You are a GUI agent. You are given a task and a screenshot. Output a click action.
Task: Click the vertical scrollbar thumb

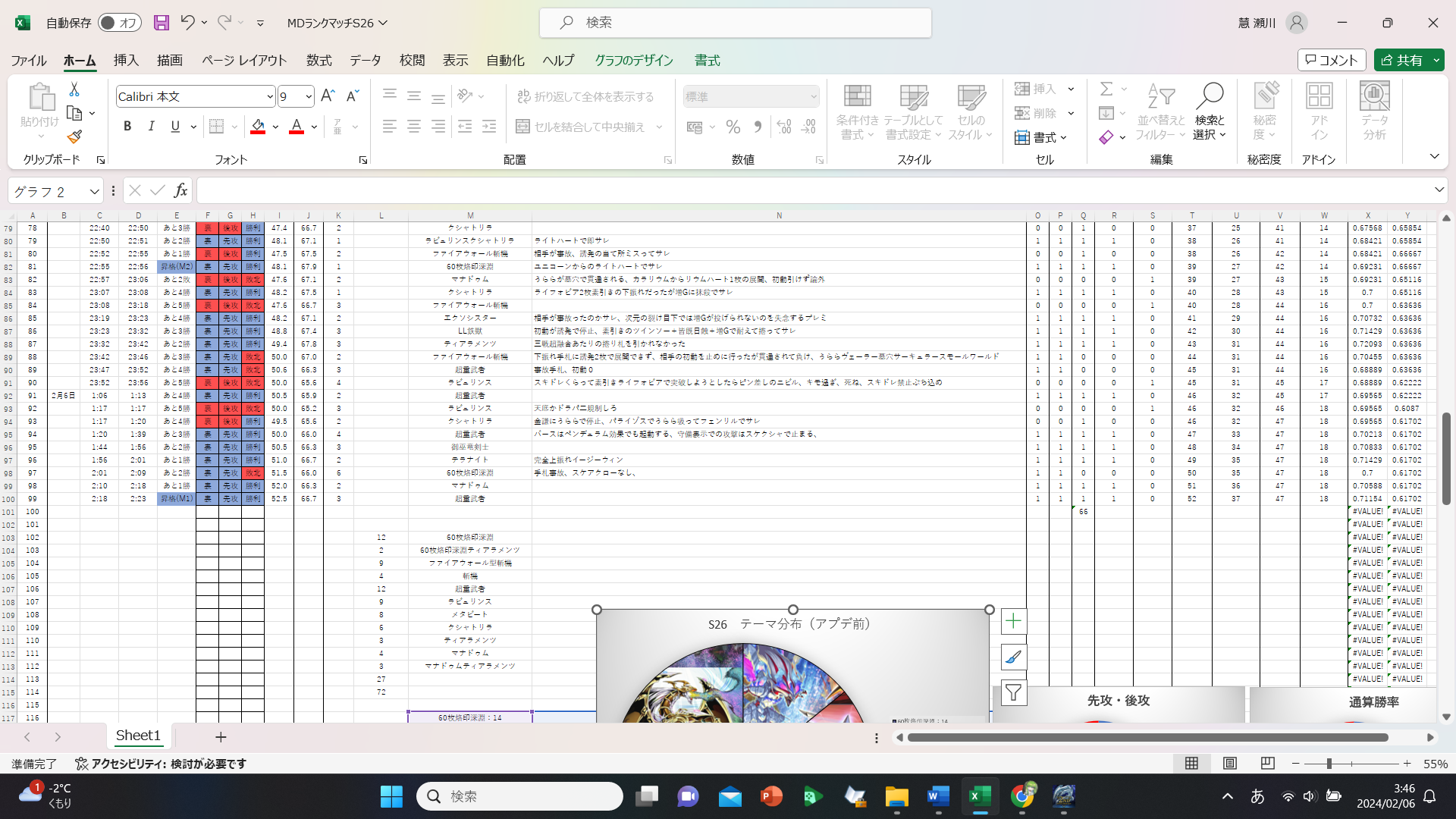point(1446,459)
